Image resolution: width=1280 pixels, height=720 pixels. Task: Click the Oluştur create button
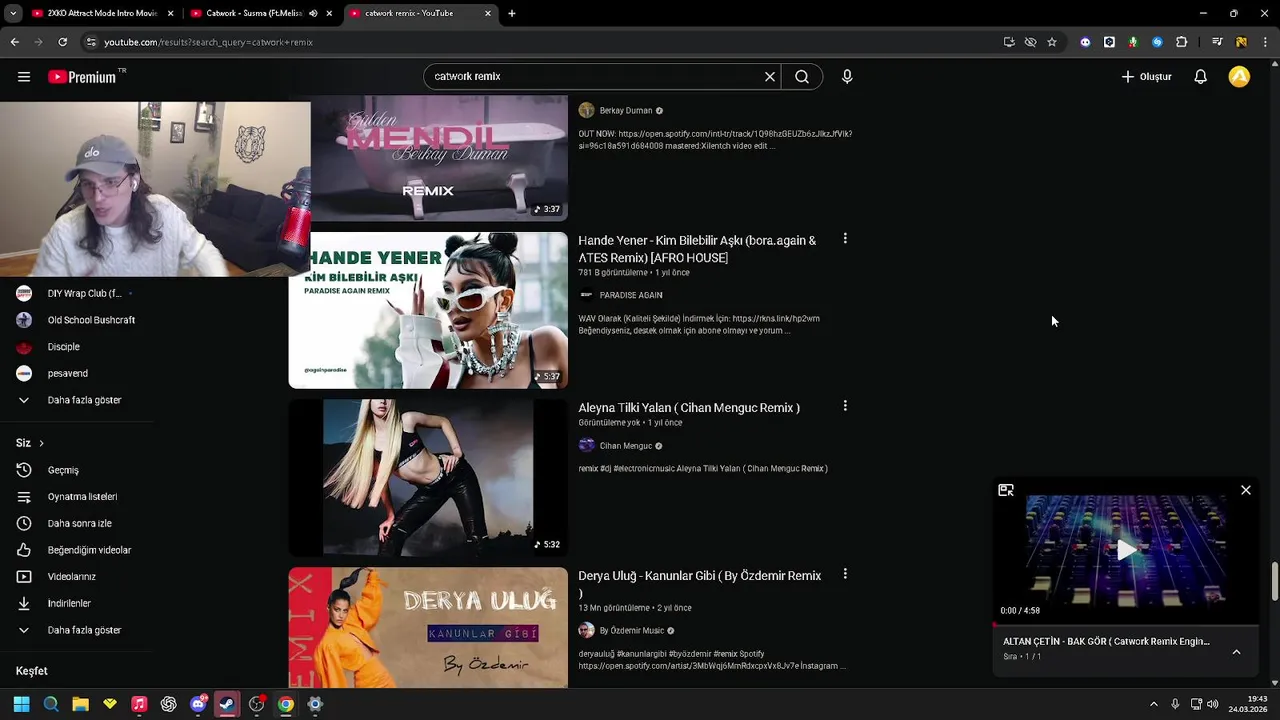[x=1146, y=77]
